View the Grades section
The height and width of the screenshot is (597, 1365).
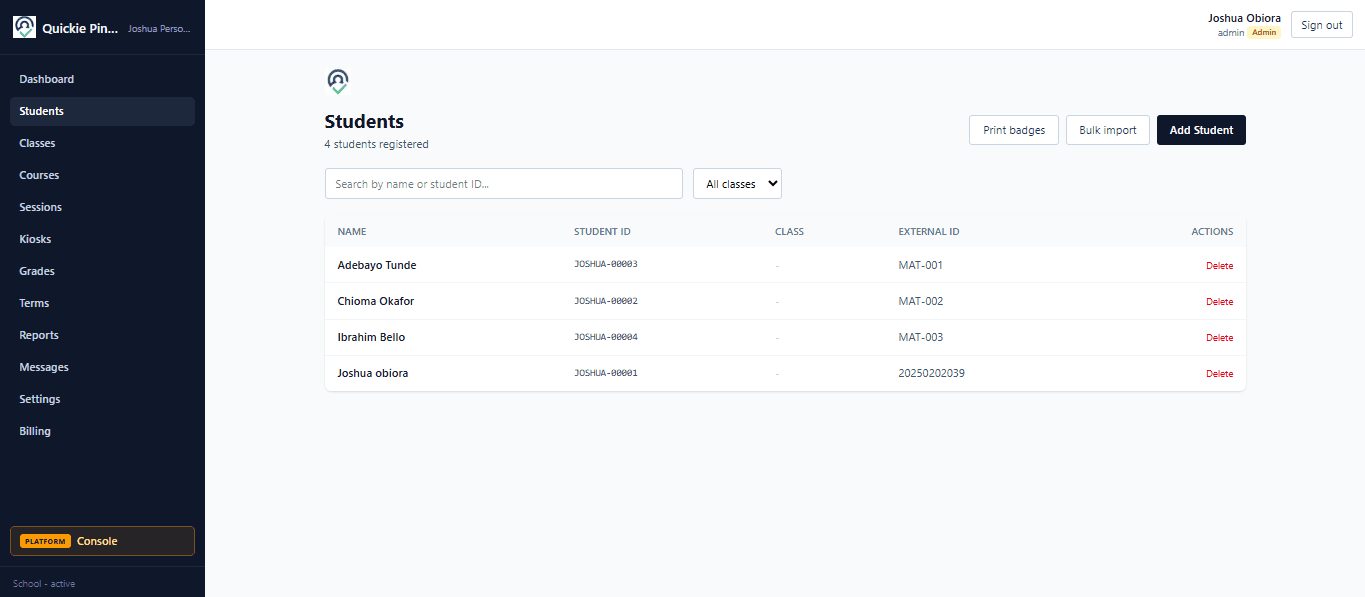pos(102,271)
